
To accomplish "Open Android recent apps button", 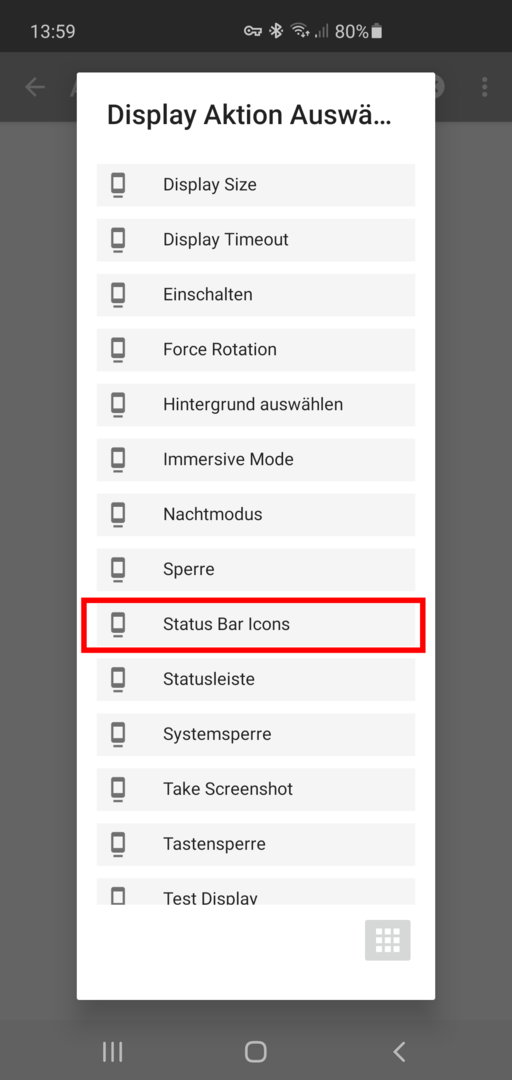I will tap(112, 1052).
